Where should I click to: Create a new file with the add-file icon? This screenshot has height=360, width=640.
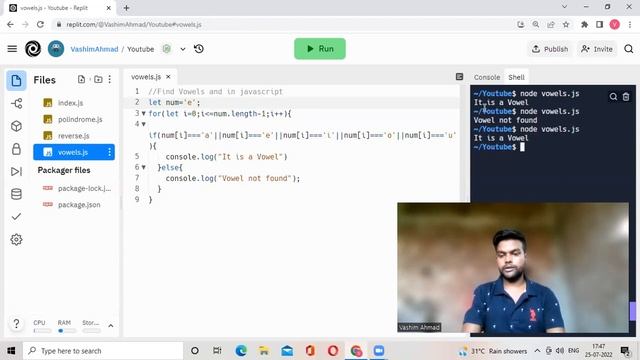(81, 79)
